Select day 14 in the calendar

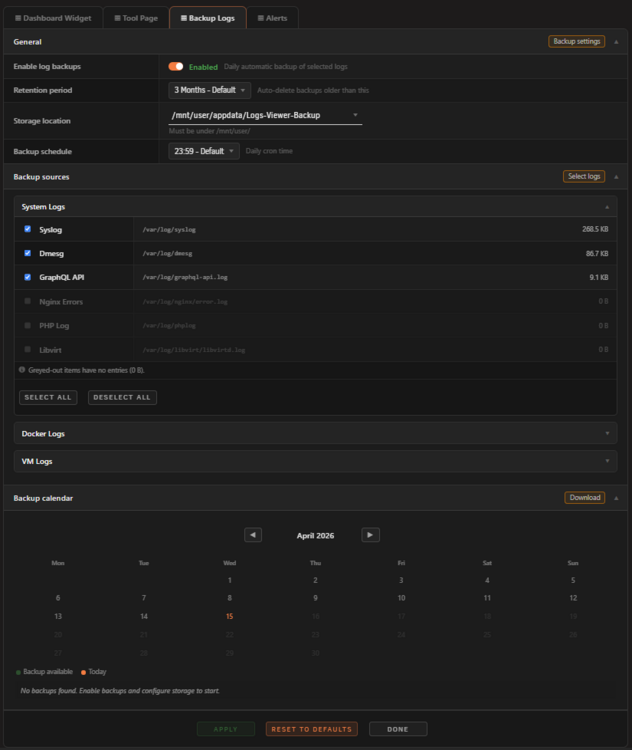tap(144, 617)
